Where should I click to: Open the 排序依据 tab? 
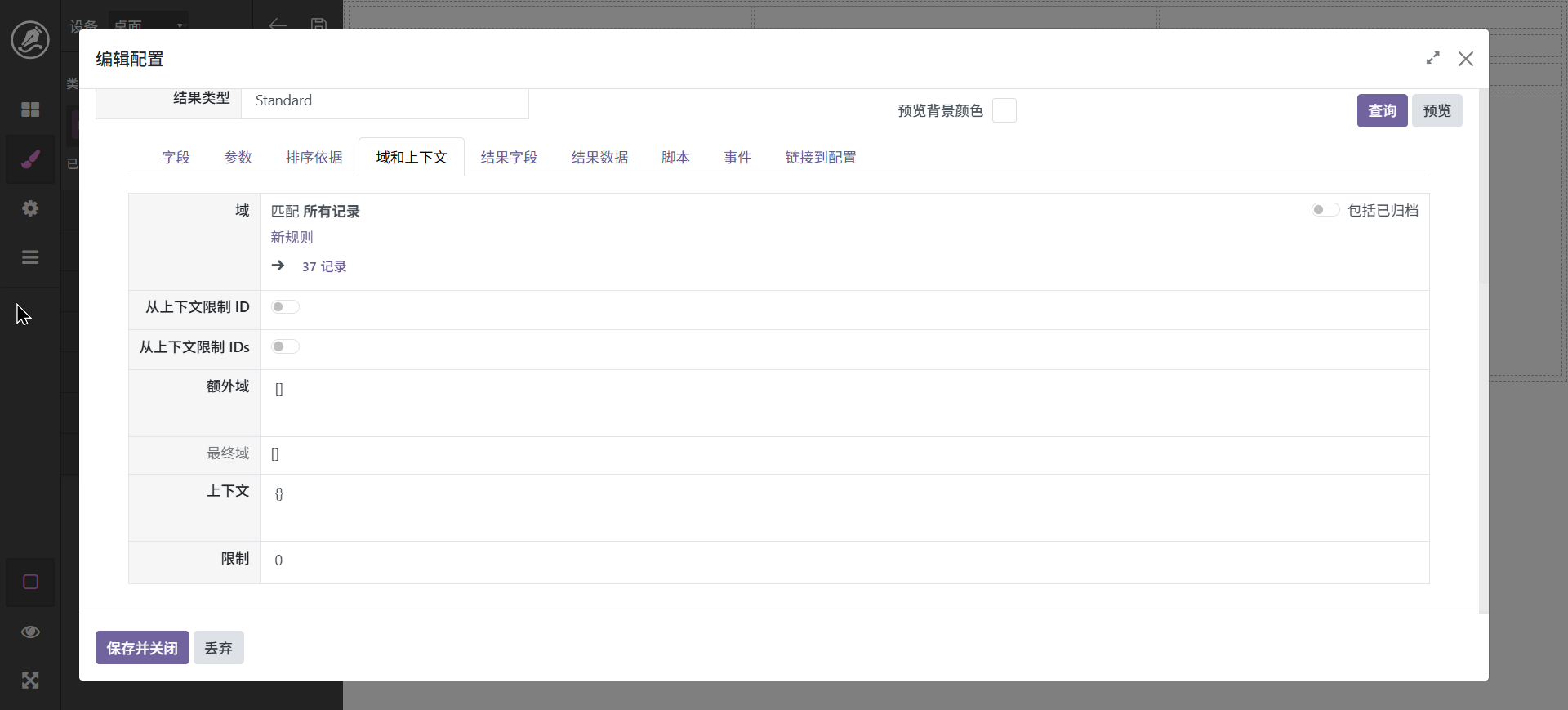coord(314,158)
